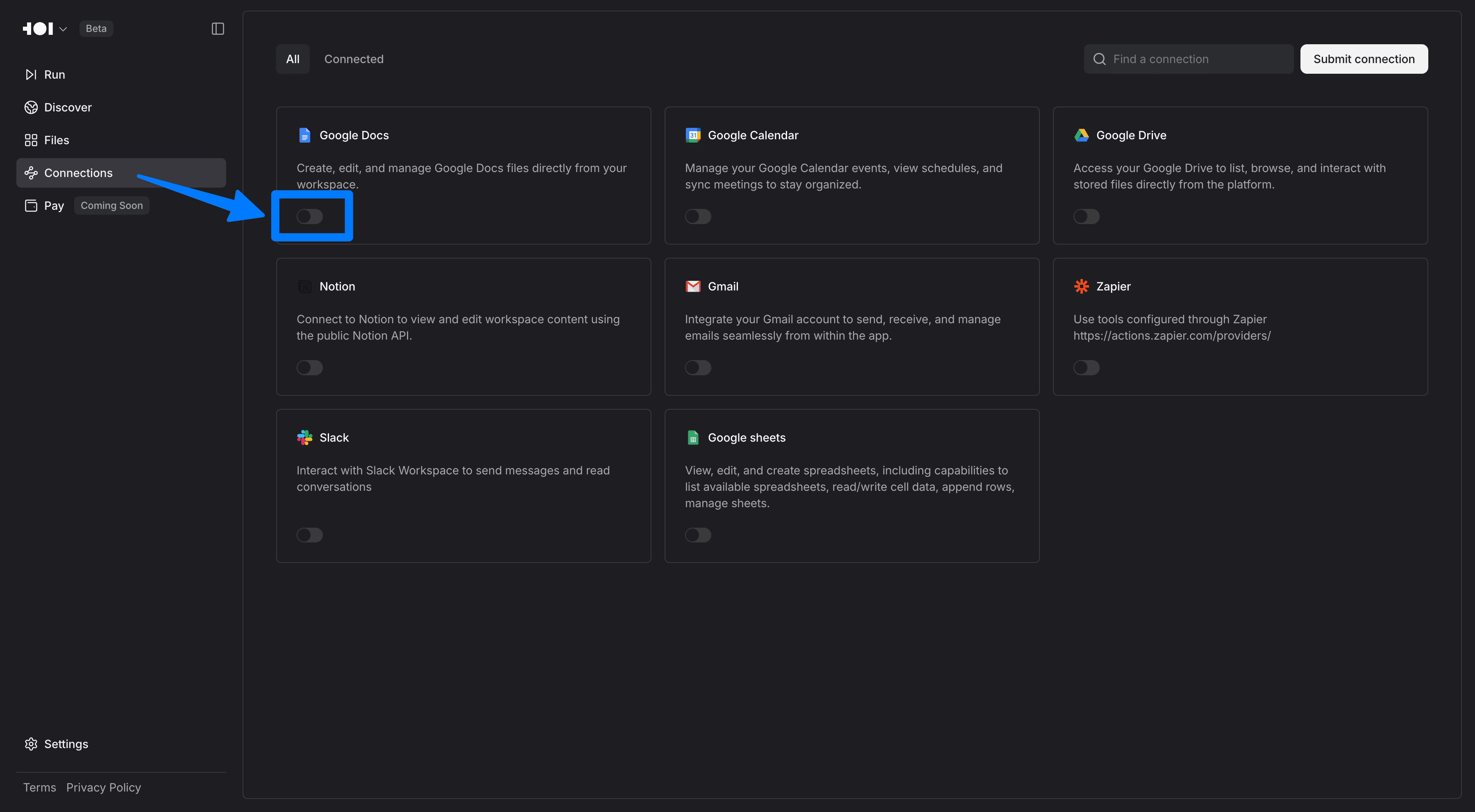Click the Google Calendar icon
Image resolution: width=1475 pixels, height=812 pixels.
(693, 135)
